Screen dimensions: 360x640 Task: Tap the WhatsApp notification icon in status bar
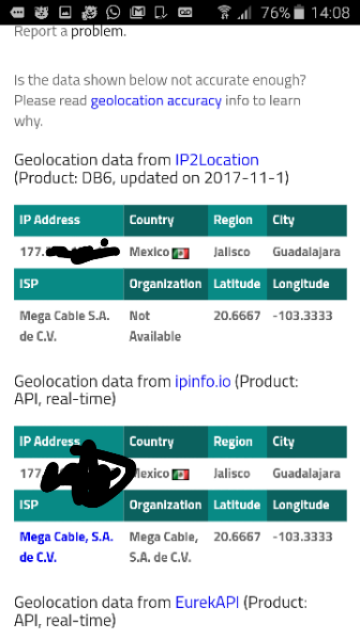pos(113,12)
